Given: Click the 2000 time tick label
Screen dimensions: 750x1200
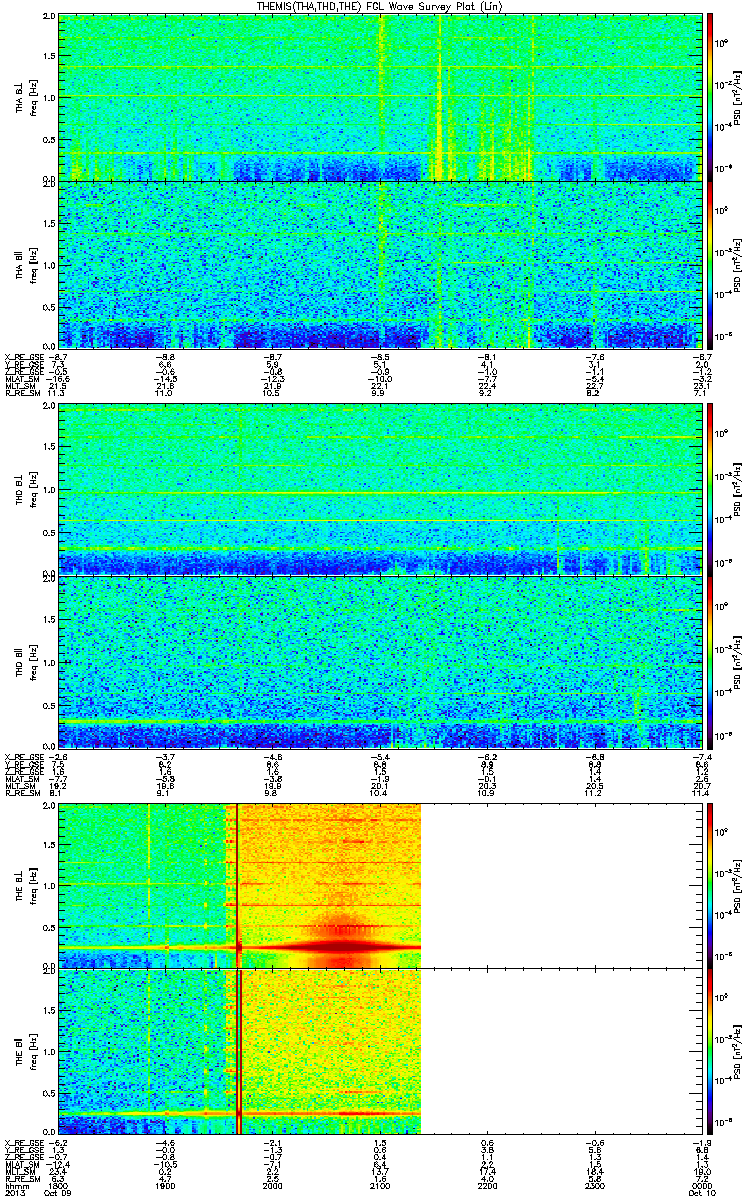Looking at the screenshot, I should pos(272,1184).
